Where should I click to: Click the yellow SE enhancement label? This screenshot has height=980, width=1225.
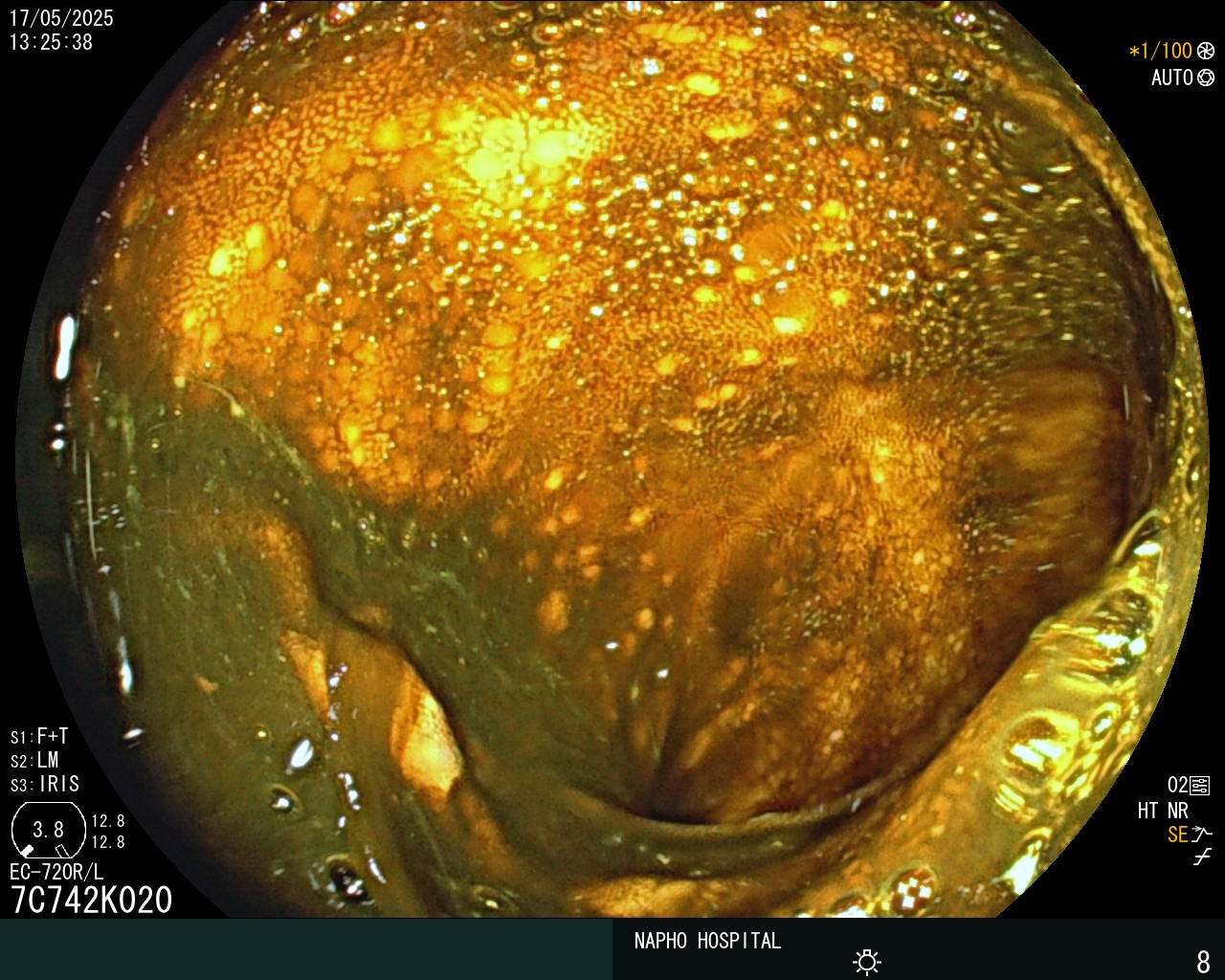coord(1177,835)
